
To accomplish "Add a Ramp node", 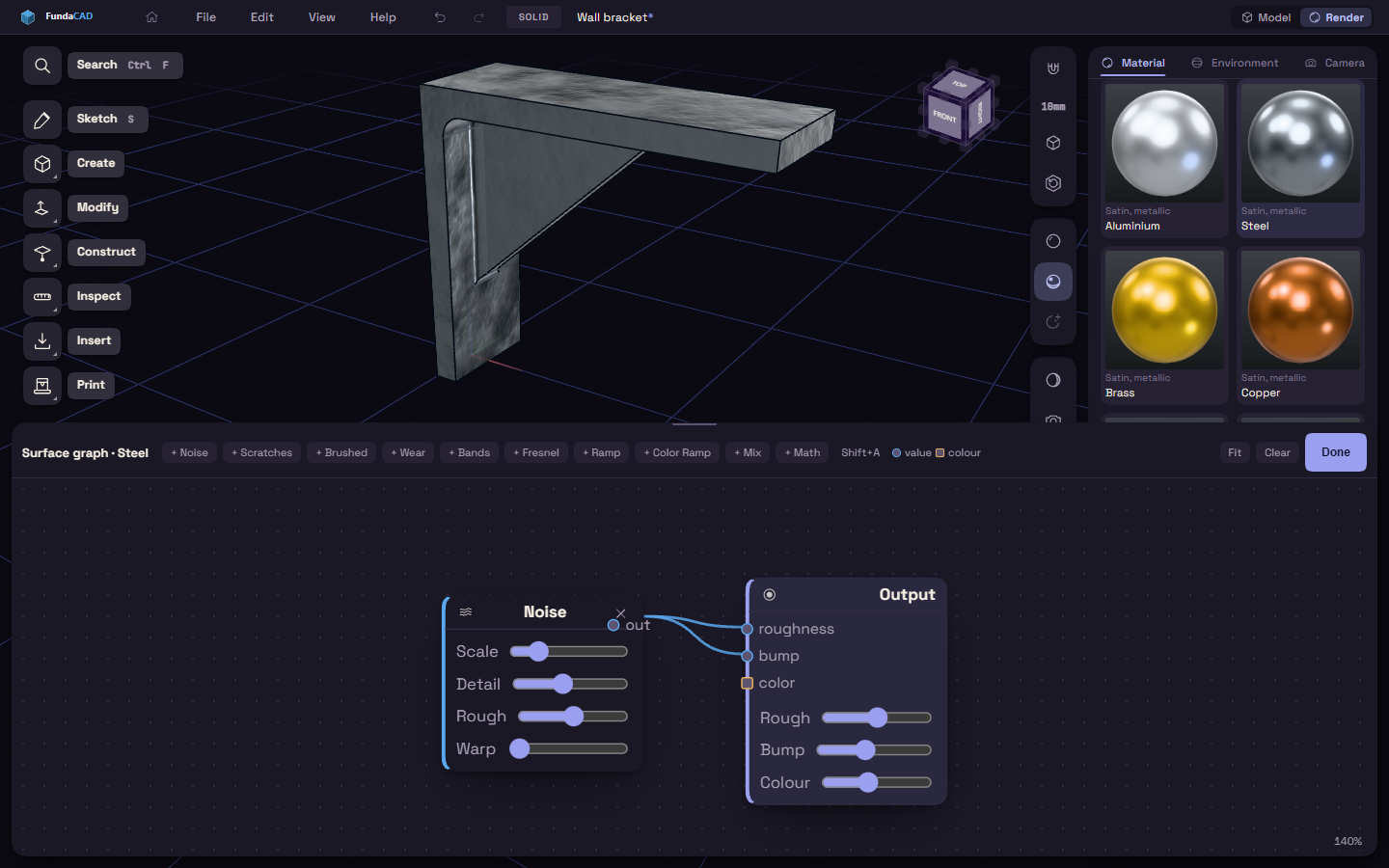I will (601, 452).
